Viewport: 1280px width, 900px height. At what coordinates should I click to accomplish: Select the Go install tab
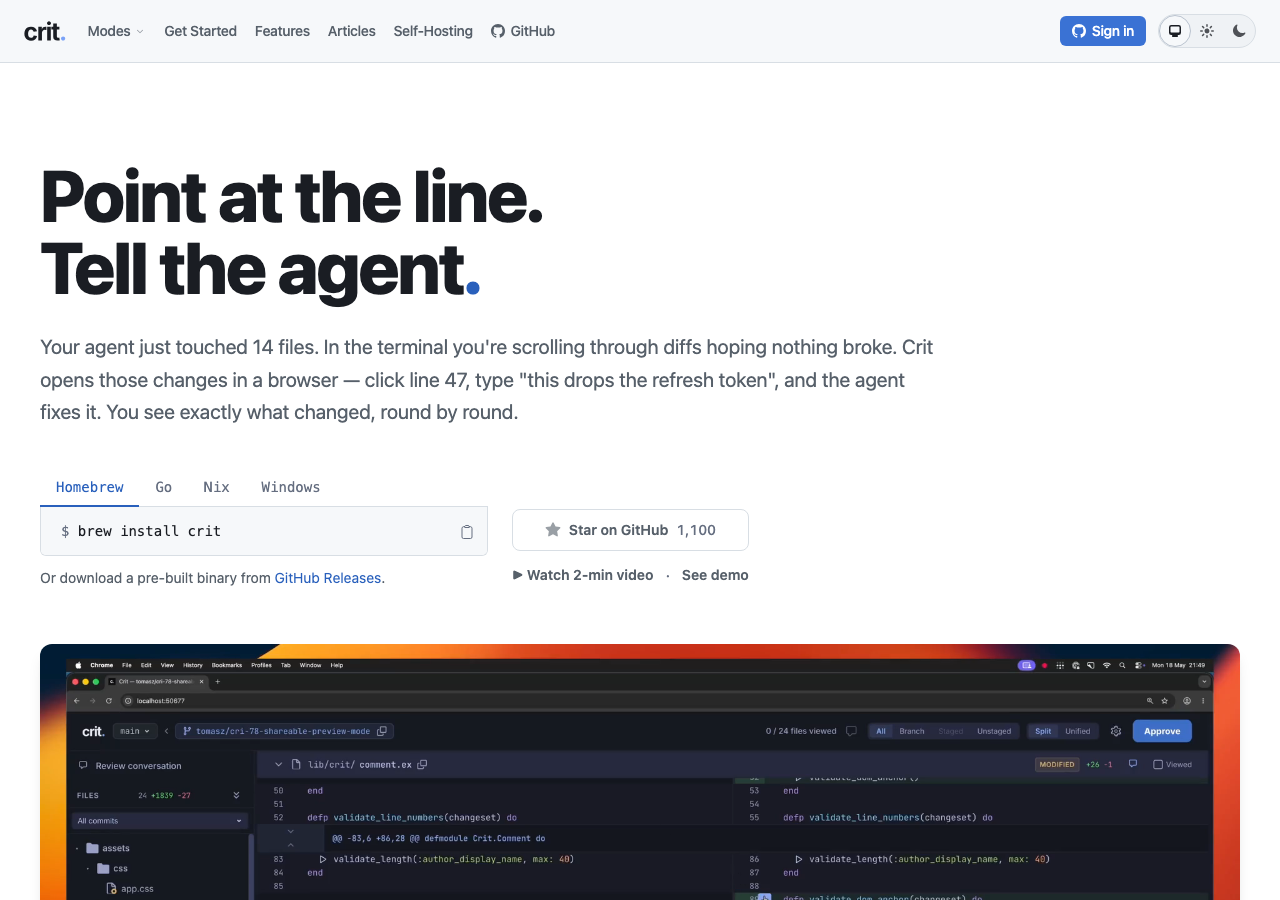[164, 487]
